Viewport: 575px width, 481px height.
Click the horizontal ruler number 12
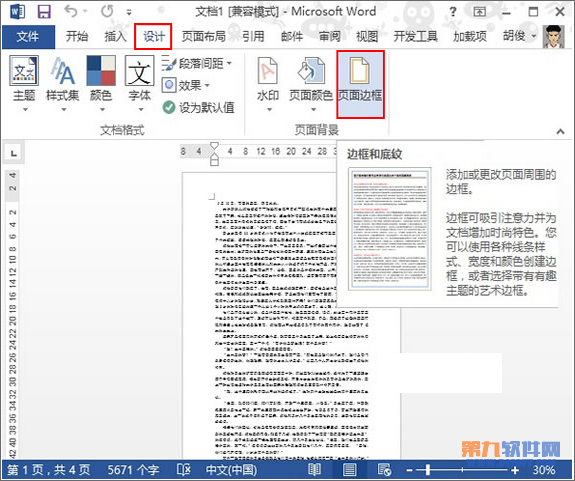(261, 151)
